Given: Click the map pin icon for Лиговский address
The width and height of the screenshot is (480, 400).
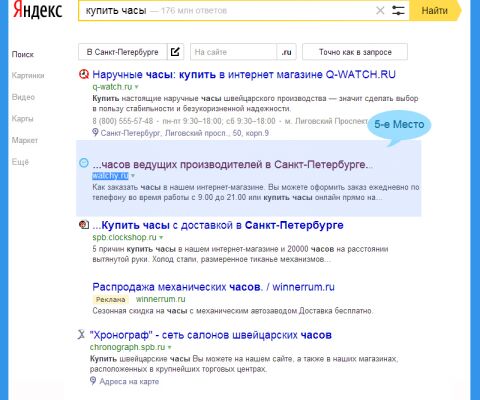Looking at the screenshot, I should pos(95,133).
